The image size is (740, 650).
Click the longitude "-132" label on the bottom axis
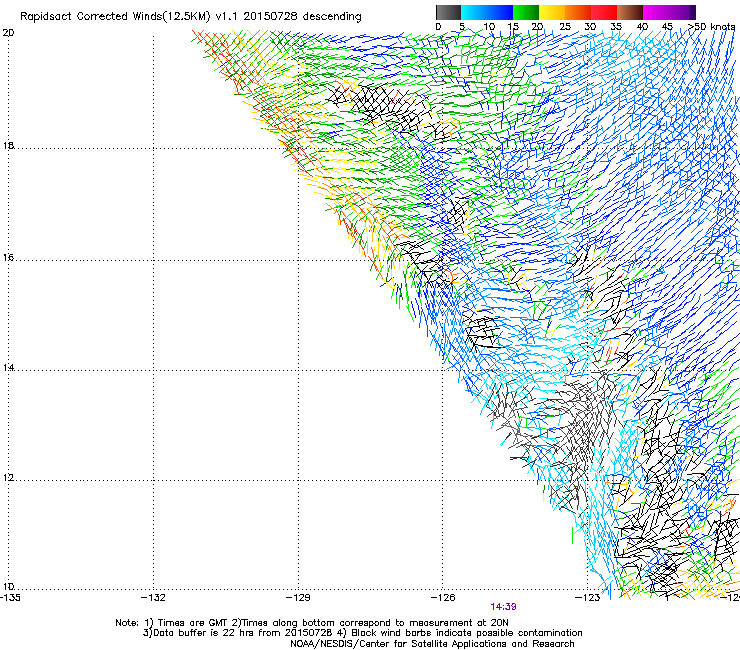153,598
